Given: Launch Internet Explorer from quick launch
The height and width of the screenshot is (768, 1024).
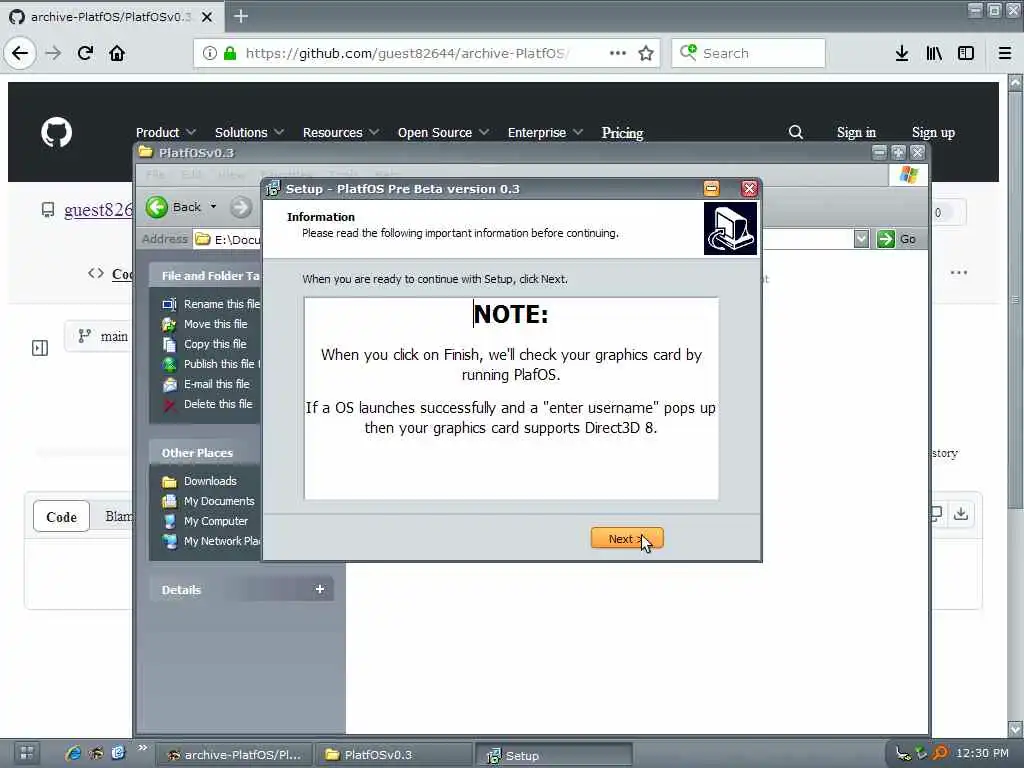Looking at the screenshot, I should pyautogui.click(x=73, y=754).
